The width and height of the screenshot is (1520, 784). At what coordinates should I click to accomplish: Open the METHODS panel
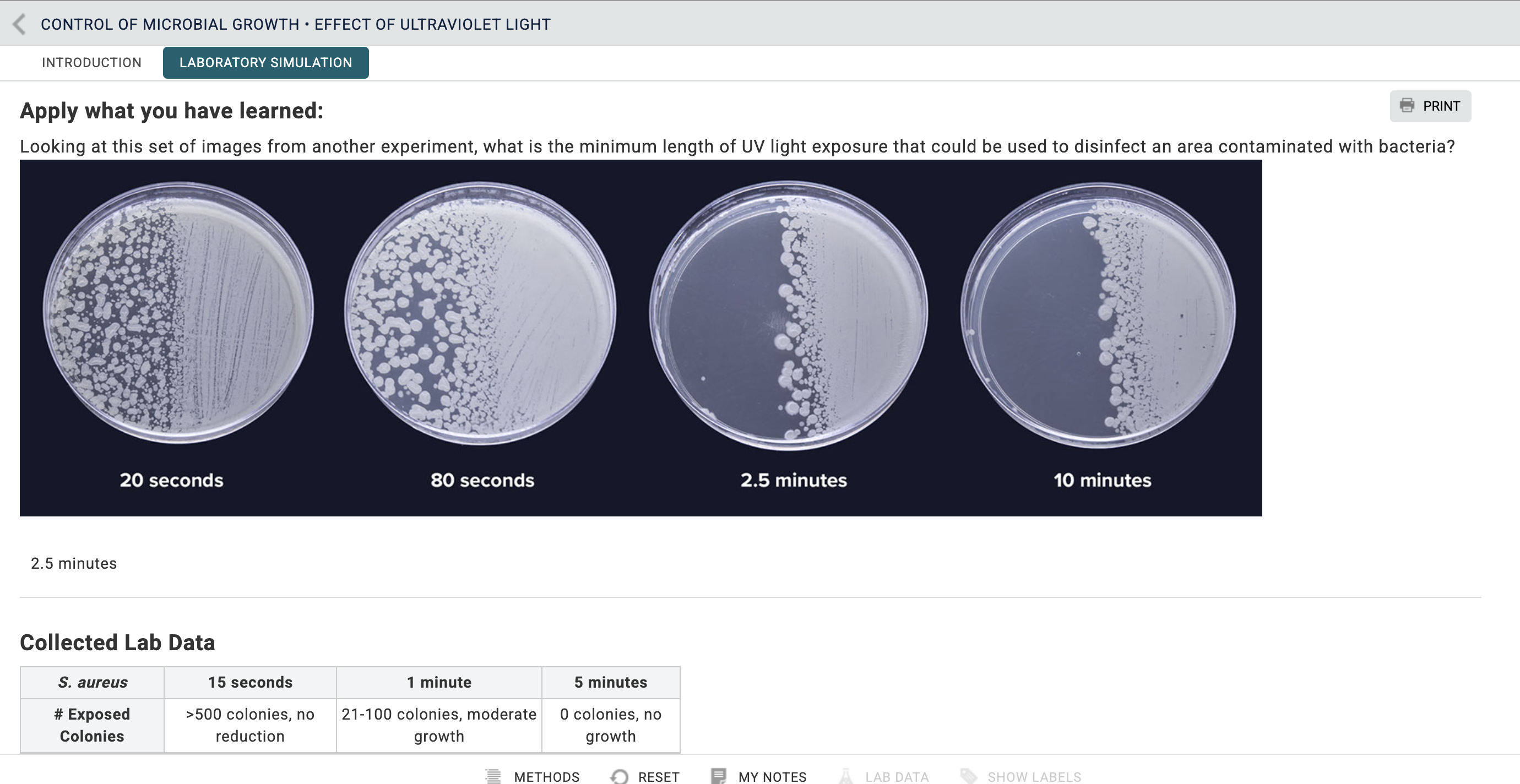click(x=546, y=777)
